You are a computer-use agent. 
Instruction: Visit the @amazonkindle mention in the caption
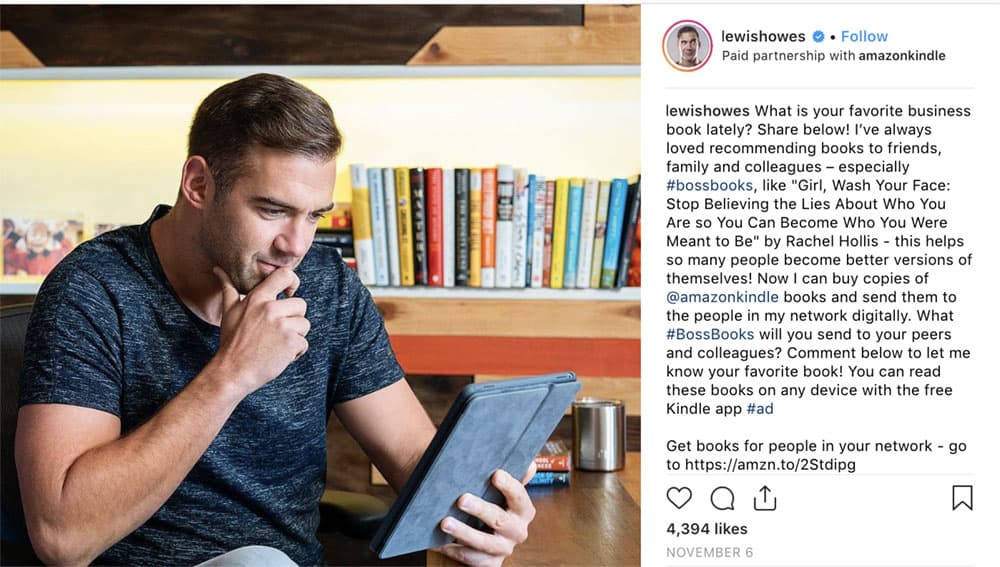[722, 297]
